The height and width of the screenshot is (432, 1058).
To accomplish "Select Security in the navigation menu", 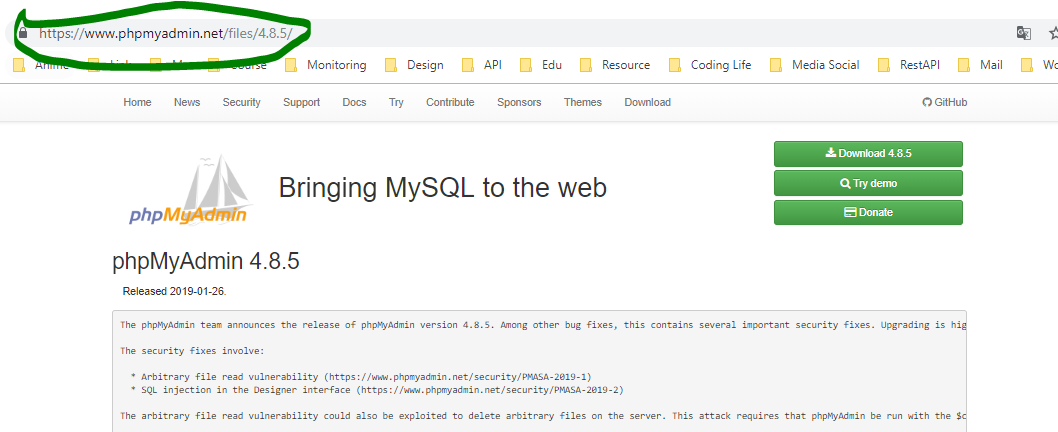I will (241, 102).
